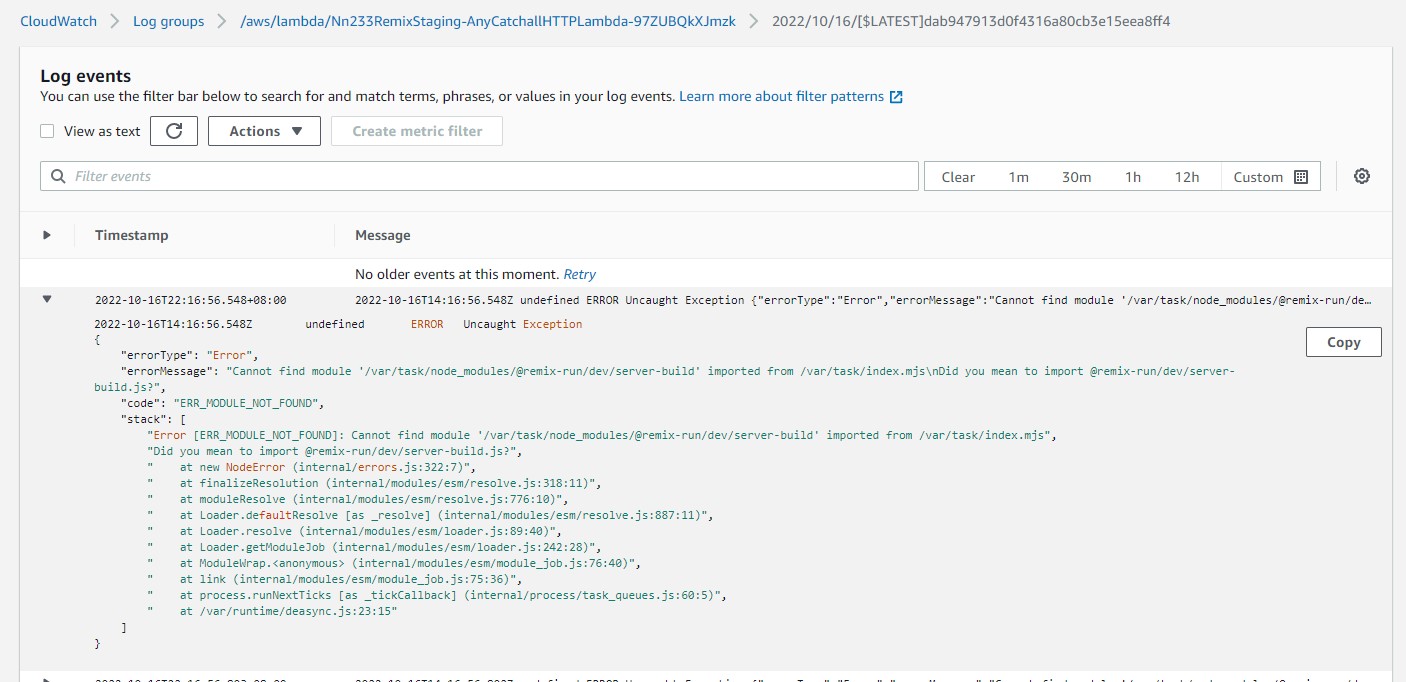Click Create metric filter button

(x=416, y=130)
